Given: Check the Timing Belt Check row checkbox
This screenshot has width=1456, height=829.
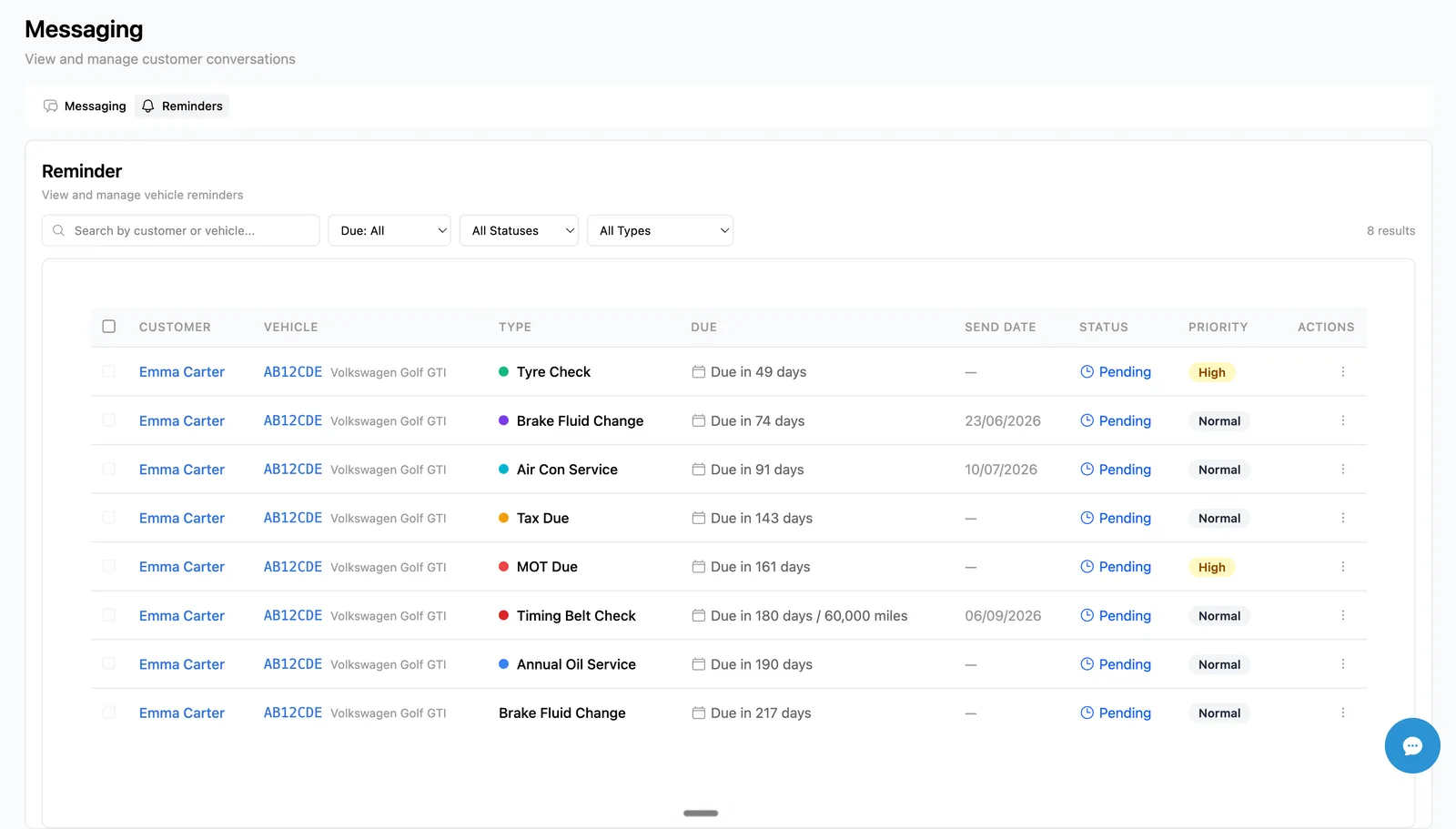Looking at the screenshot, I should pyautogui.click(x=109, y=616).
